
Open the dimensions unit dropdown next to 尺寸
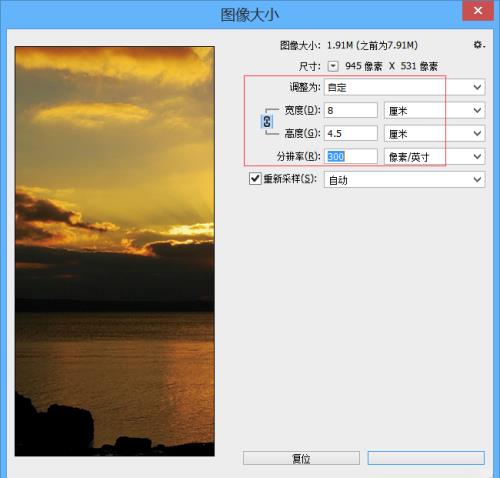333,66
